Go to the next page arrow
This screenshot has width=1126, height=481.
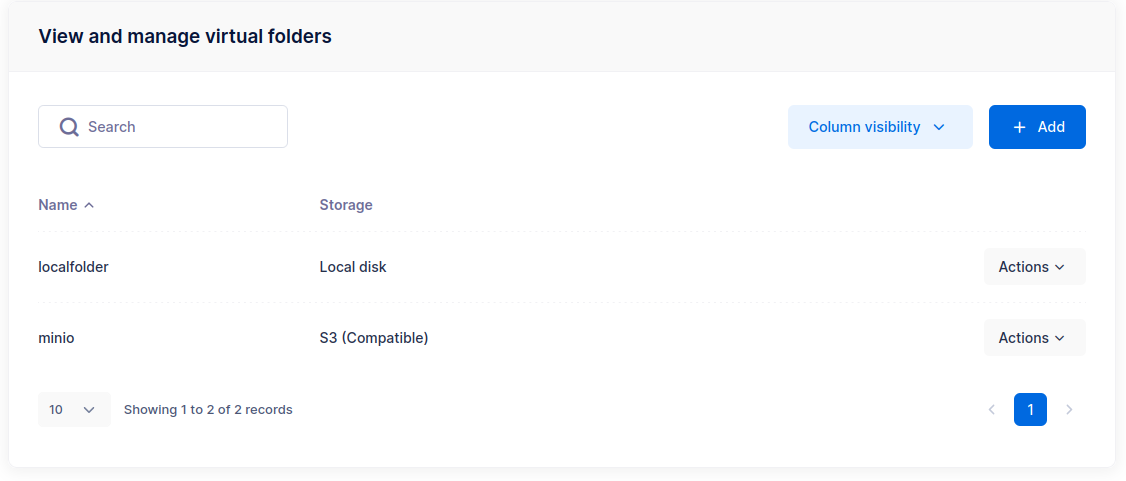pos(1069,409)
